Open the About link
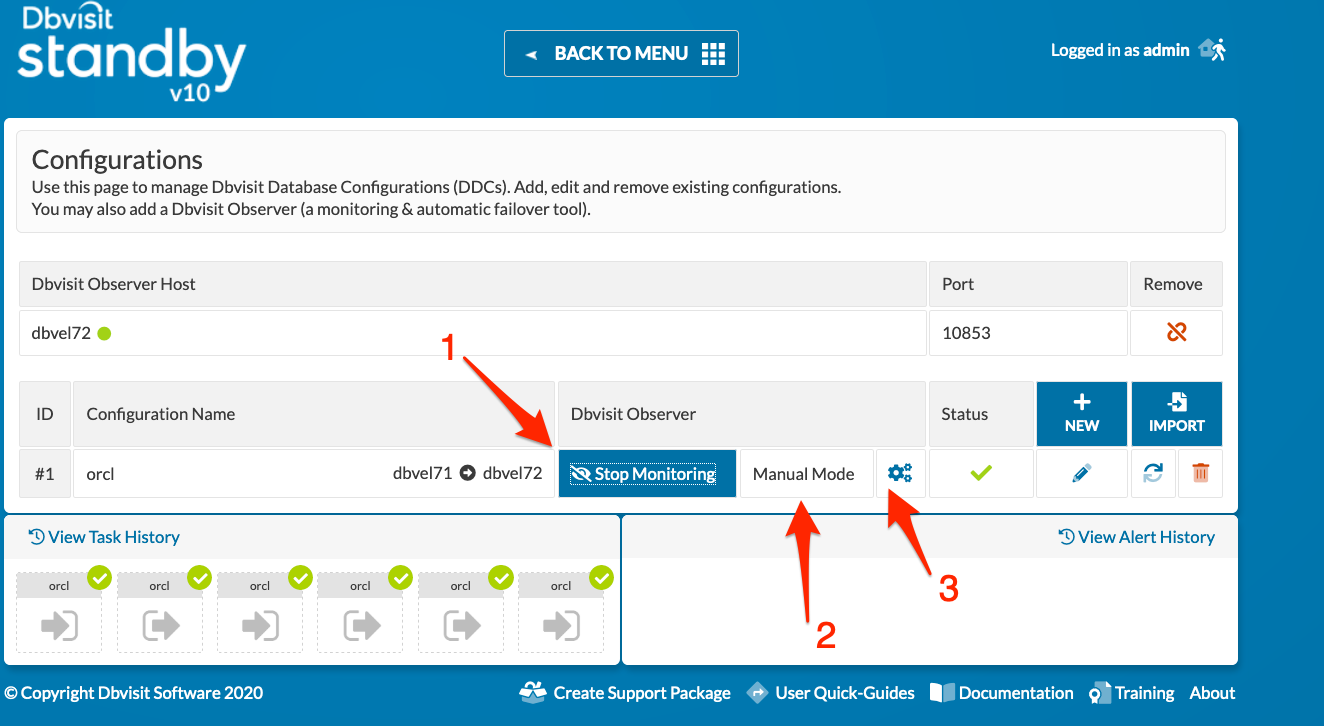The image size is (1324, 726). click(x=1212, y=693)
